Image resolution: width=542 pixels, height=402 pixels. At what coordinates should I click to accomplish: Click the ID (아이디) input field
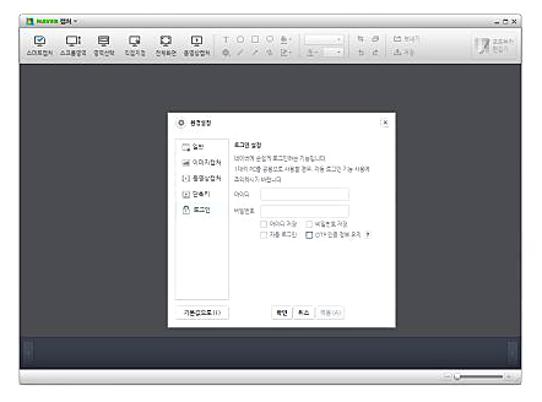point(305,194)
